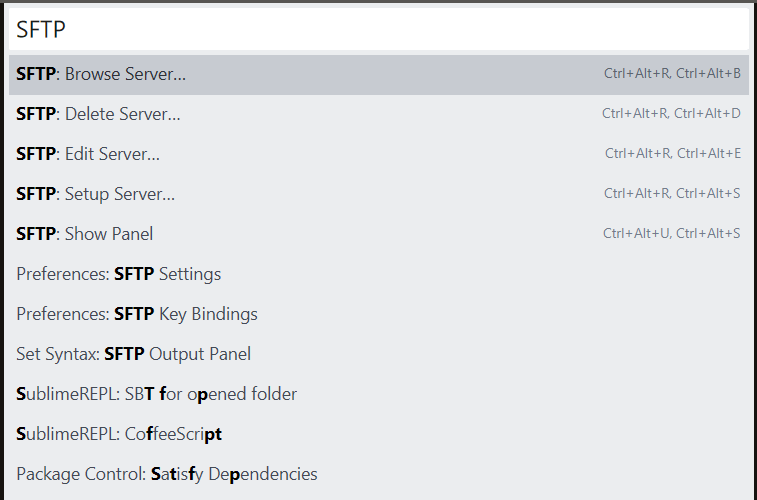Click the typed 'SFTP' query text
This screenshot has height=500, width=757.
41,30
